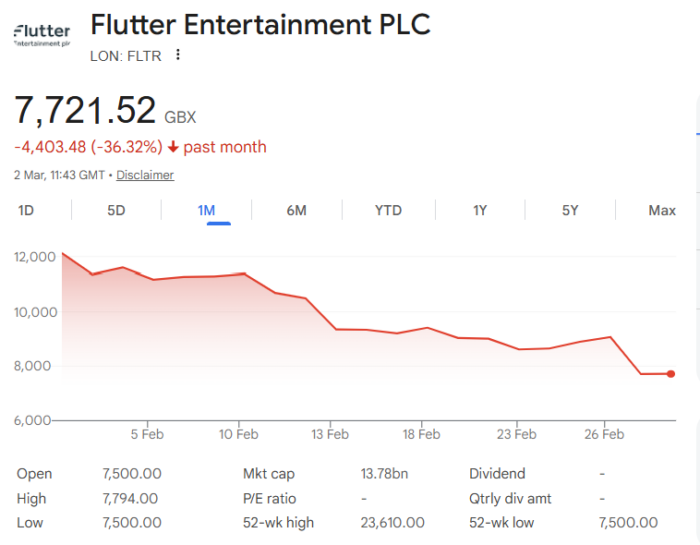Open the three-dot options menu beside LON: FLTR

(178, 55)
